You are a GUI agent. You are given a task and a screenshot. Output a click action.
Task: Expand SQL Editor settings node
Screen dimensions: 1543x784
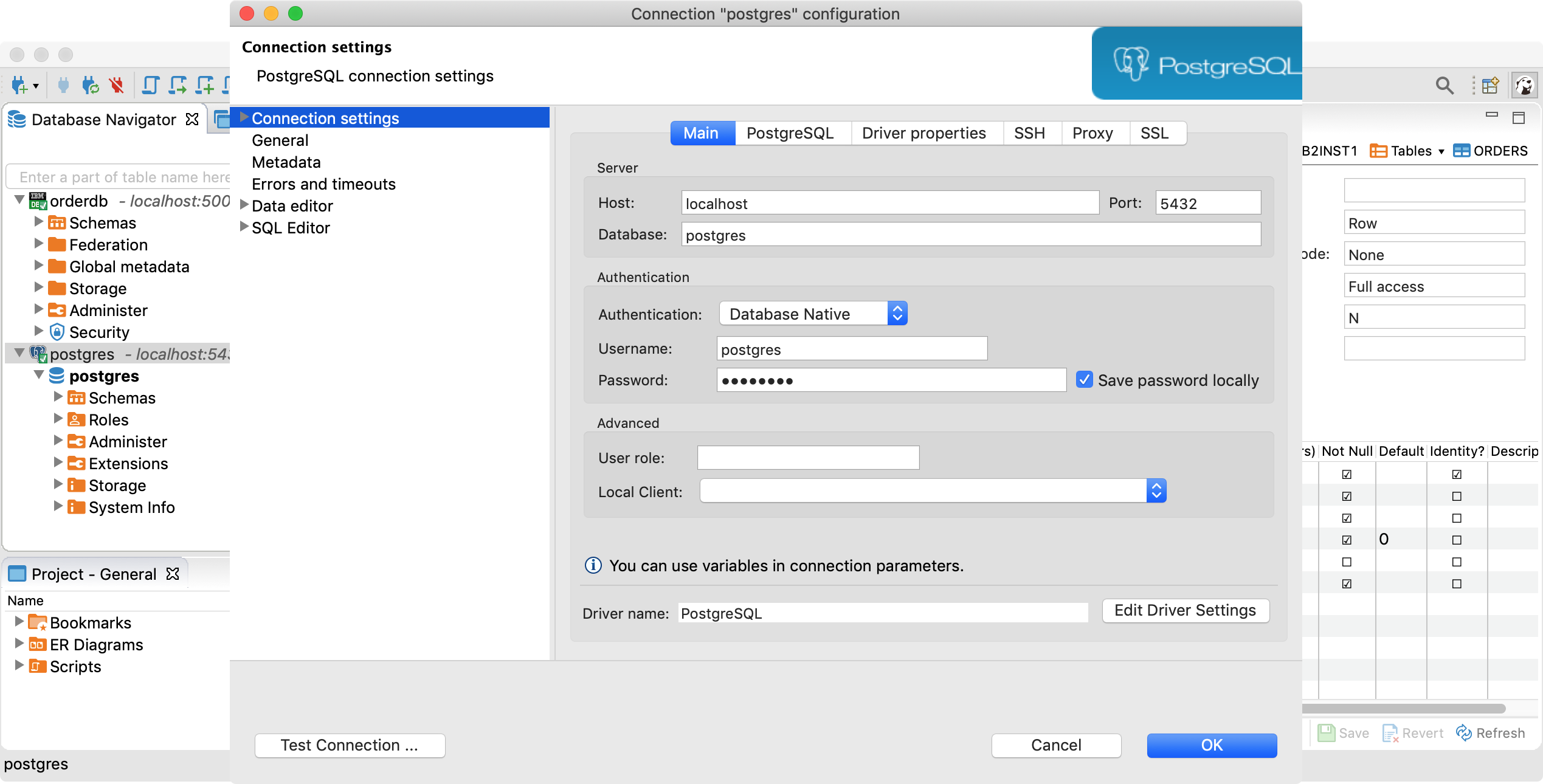pos(244,227)
